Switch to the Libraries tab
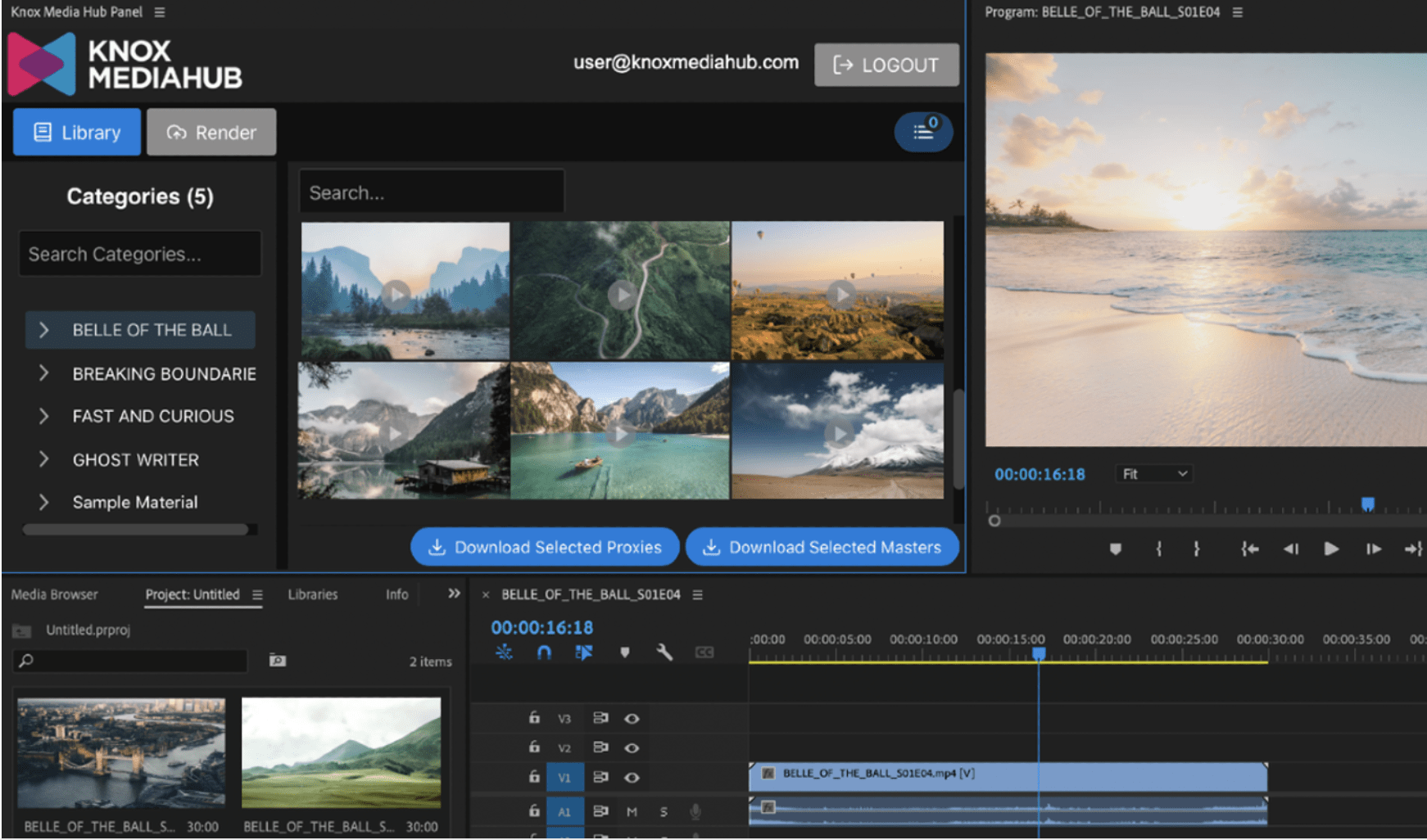The image size is (1427, 840). pyautogui.click(x=312, y=594)
